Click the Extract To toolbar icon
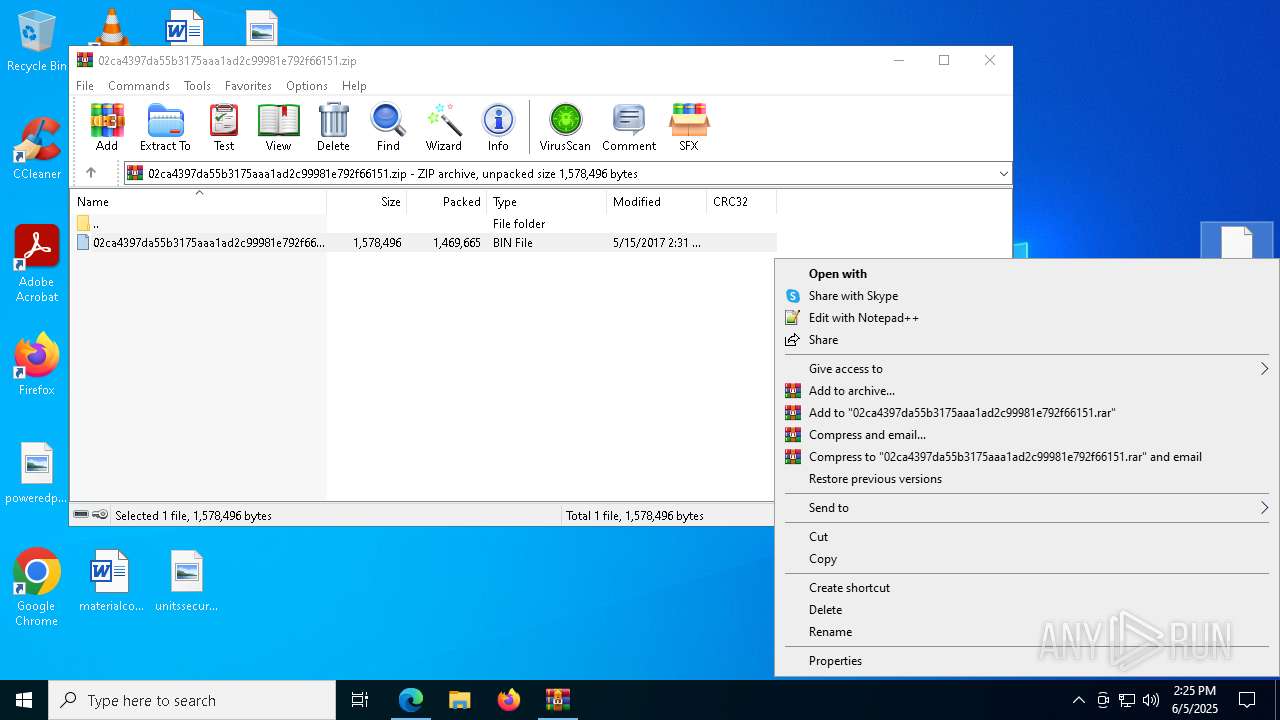The image size is (1280, 720). (165, 127)
